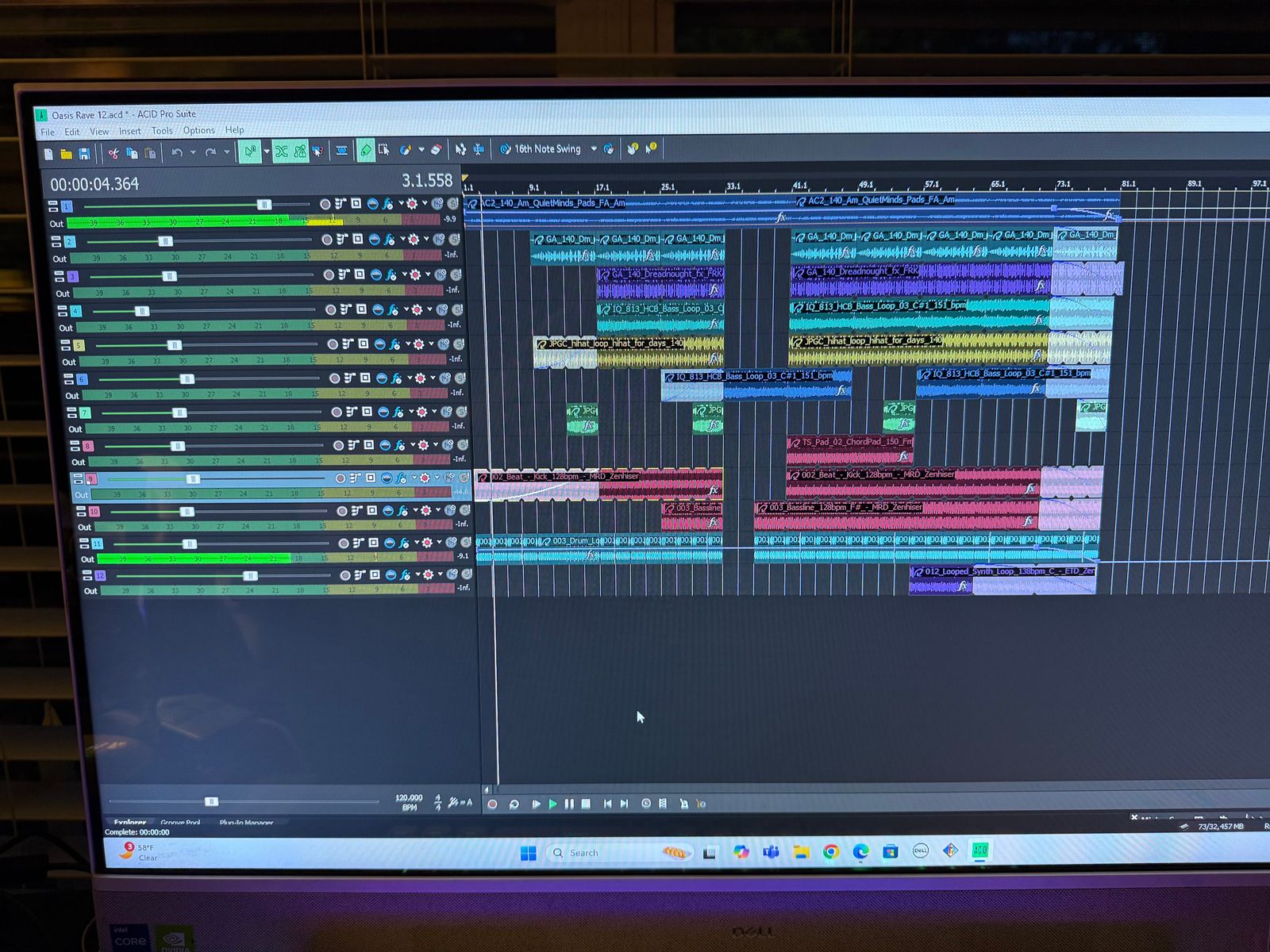The image size is (1270, 952).
Task: Mute track 1 with its Mute button
Action: pyautogui.click(x=437, y=204)
